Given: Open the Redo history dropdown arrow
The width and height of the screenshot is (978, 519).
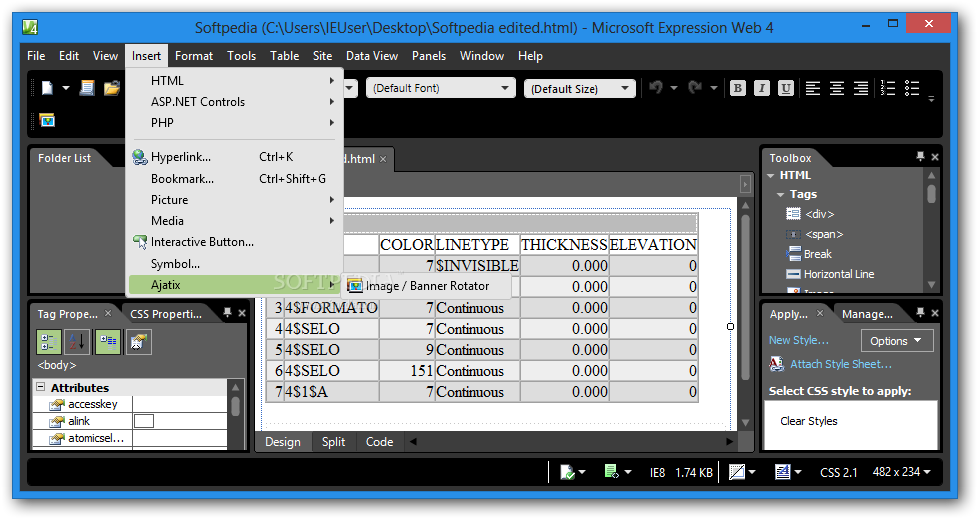Looking at the screenshot, I should (714, 88).
